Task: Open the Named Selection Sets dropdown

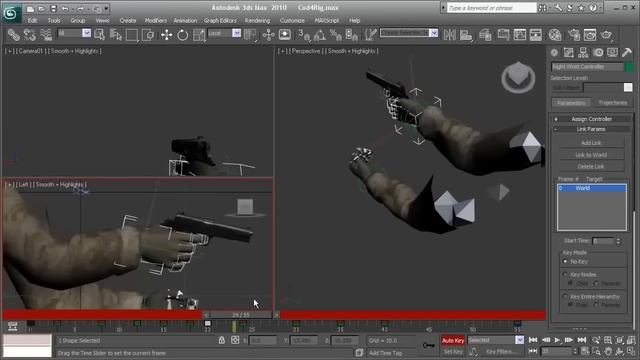Action: tap(433, 33)
